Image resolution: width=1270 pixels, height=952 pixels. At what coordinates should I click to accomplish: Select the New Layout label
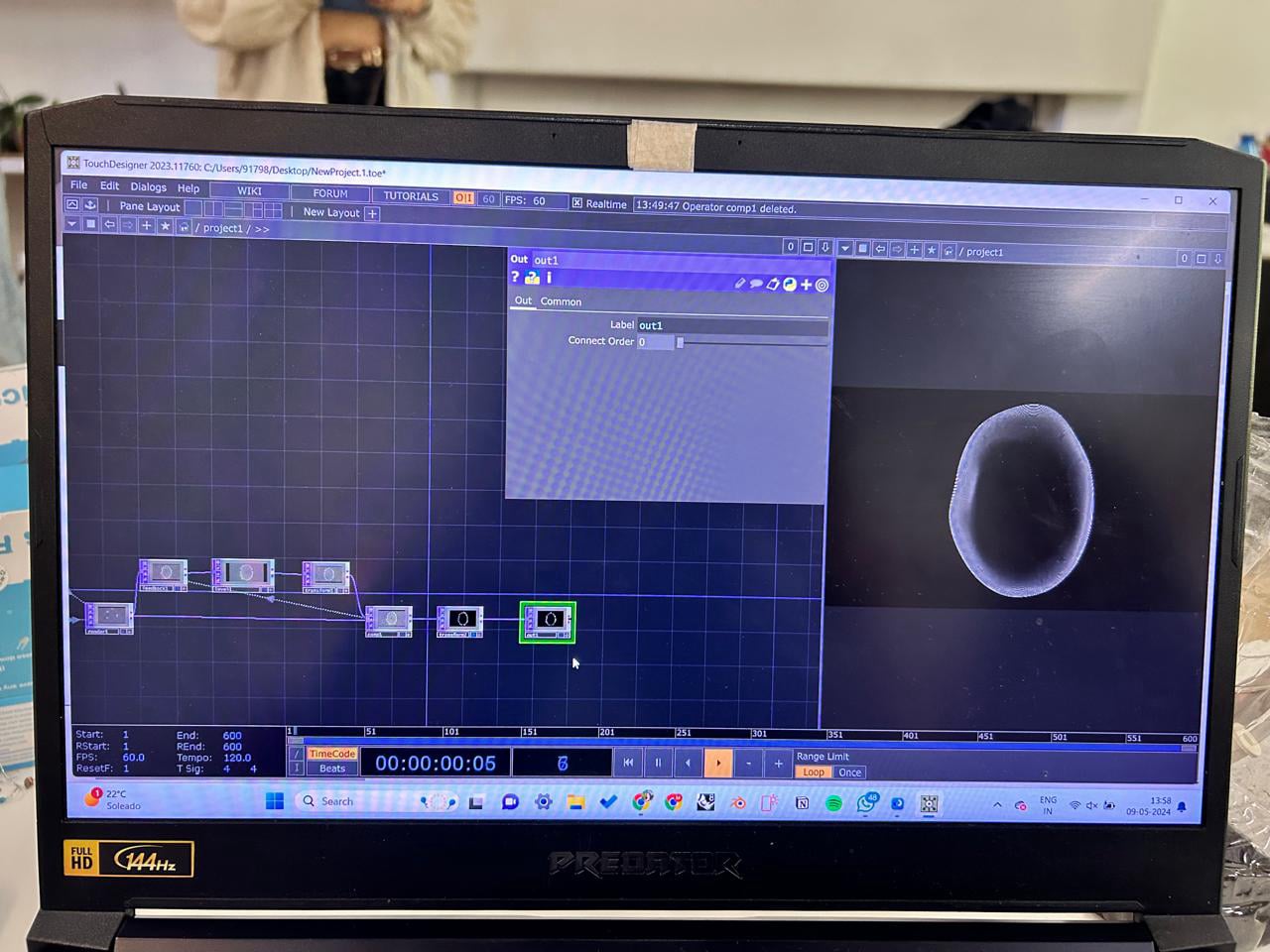point(330,212)
